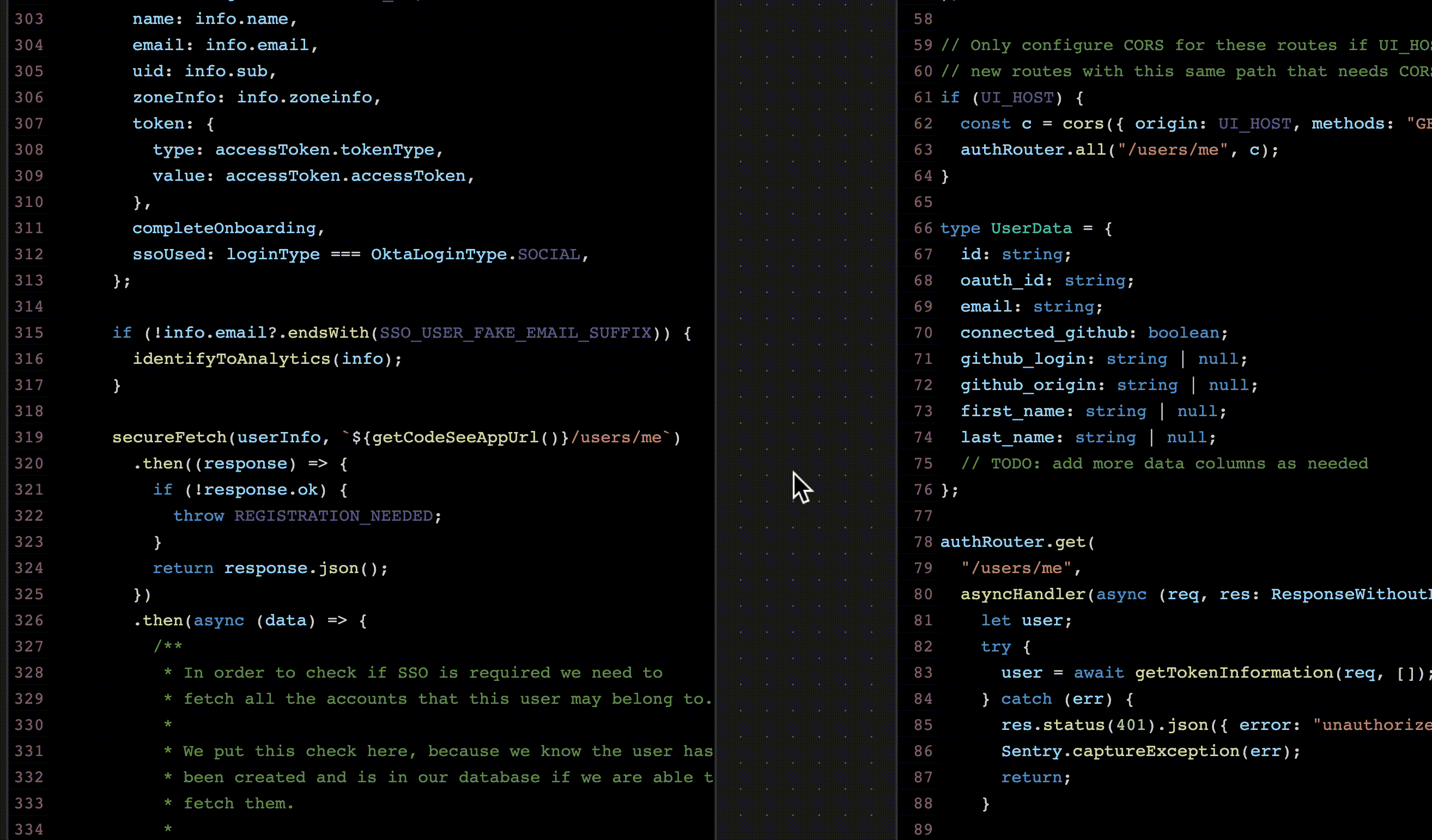Click the 'REGISTRATION_NEEDED' constant
The height and width of the screenshot is (840, 1432).
click(x=333, y=515)
